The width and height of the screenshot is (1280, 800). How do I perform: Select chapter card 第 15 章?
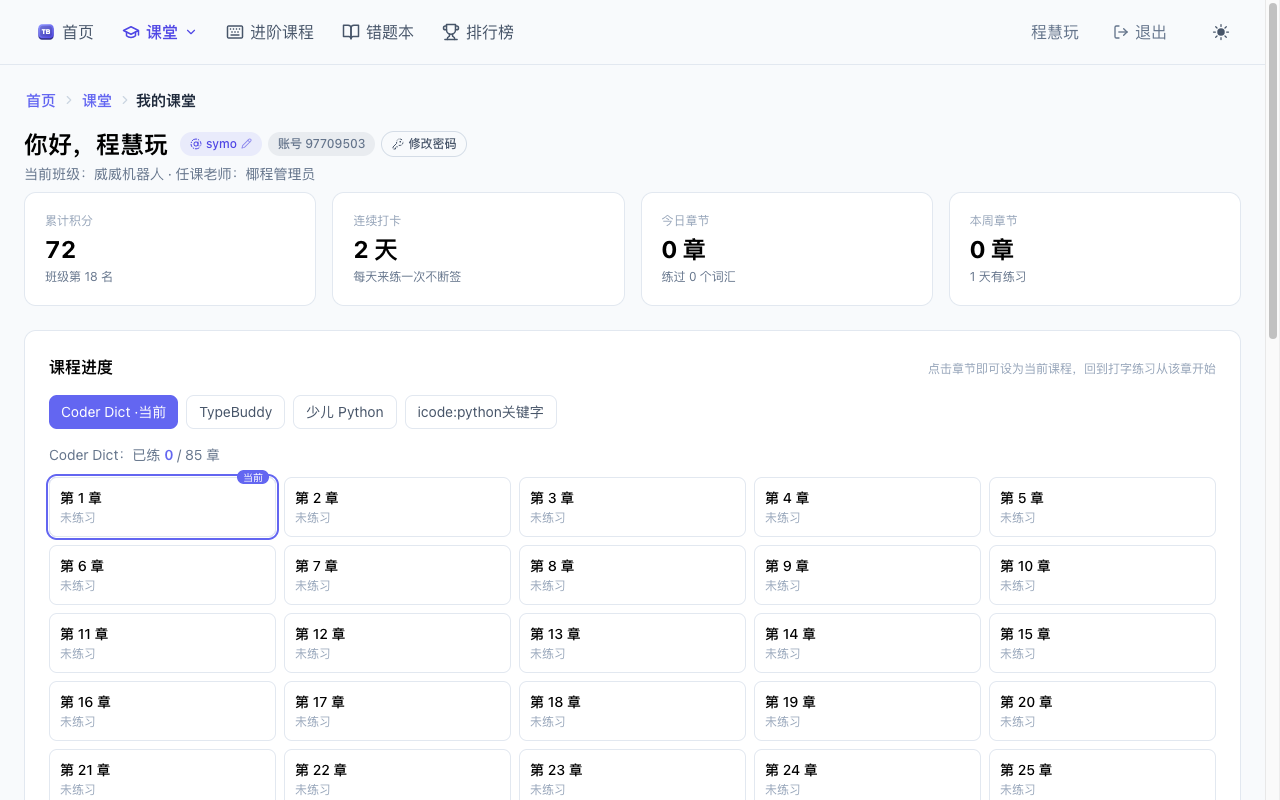[1102, 643]
